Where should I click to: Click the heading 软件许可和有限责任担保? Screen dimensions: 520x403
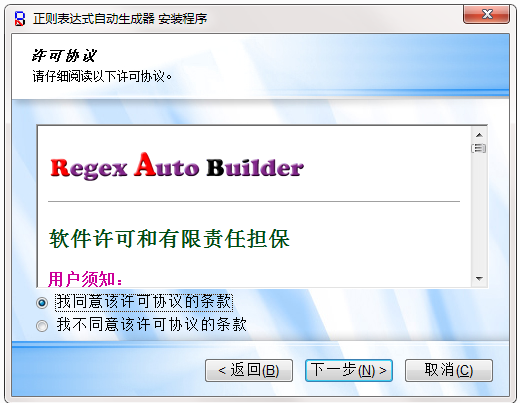pyautogui.click(x=169, y=239)
